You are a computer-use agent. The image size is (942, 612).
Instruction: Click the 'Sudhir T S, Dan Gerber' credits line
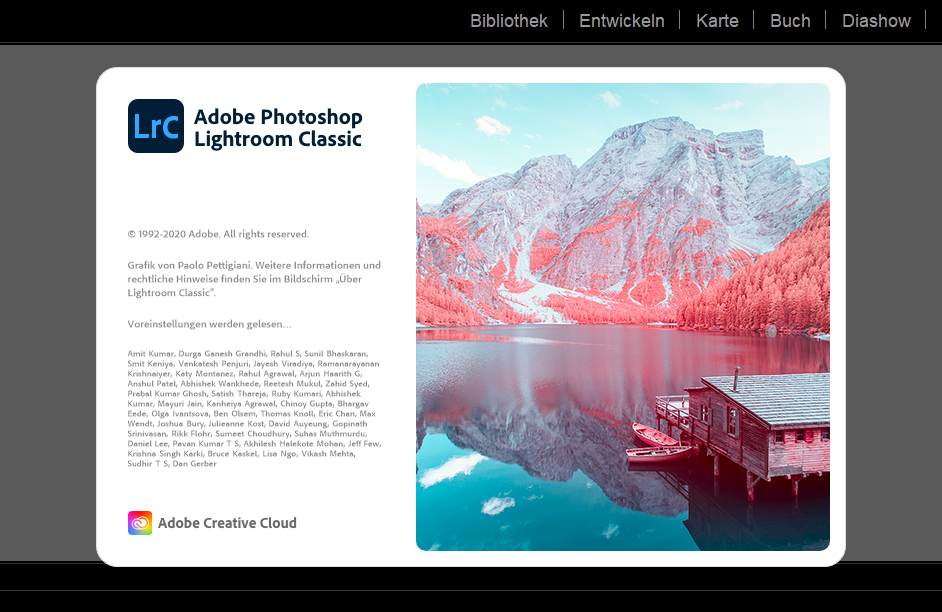(x=172, y=464)
